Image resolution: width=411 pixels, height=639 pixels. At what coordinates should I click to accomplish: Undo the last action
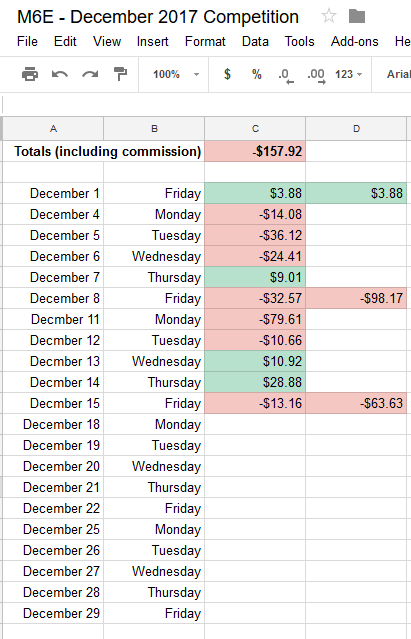point(60,74)
